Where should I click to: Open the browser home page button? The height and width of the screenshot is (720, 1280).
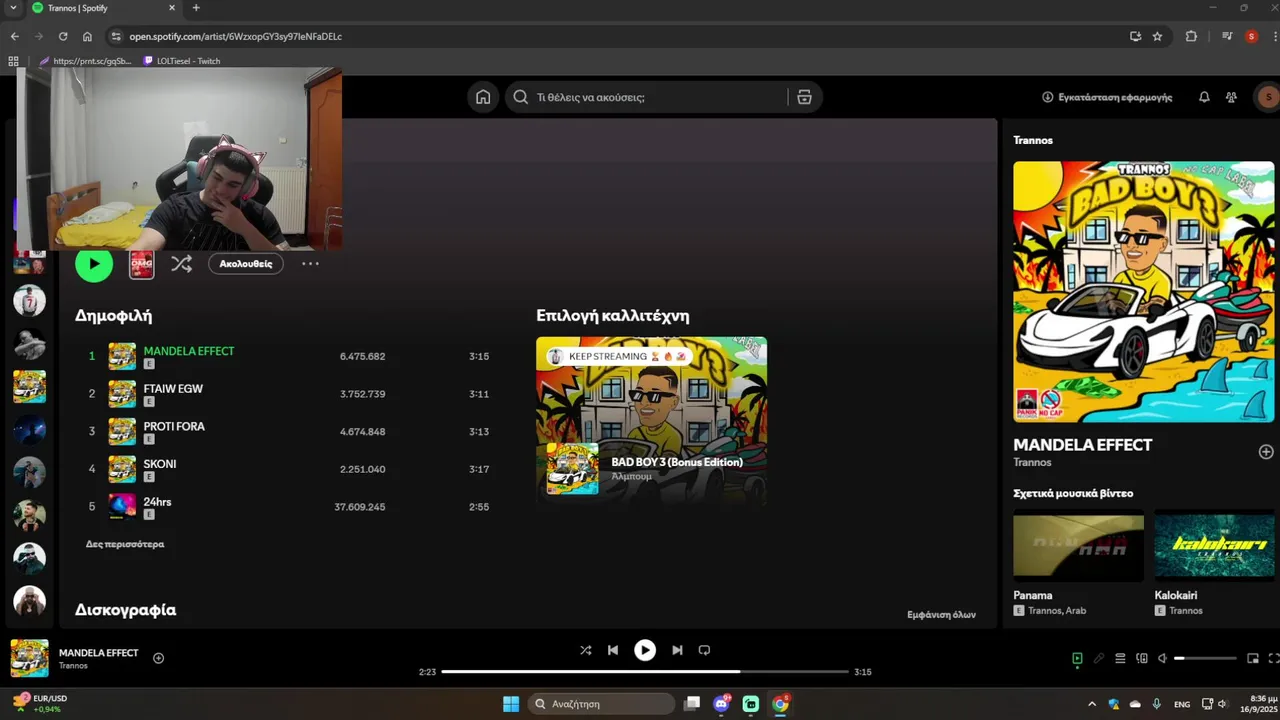[87, 36]
